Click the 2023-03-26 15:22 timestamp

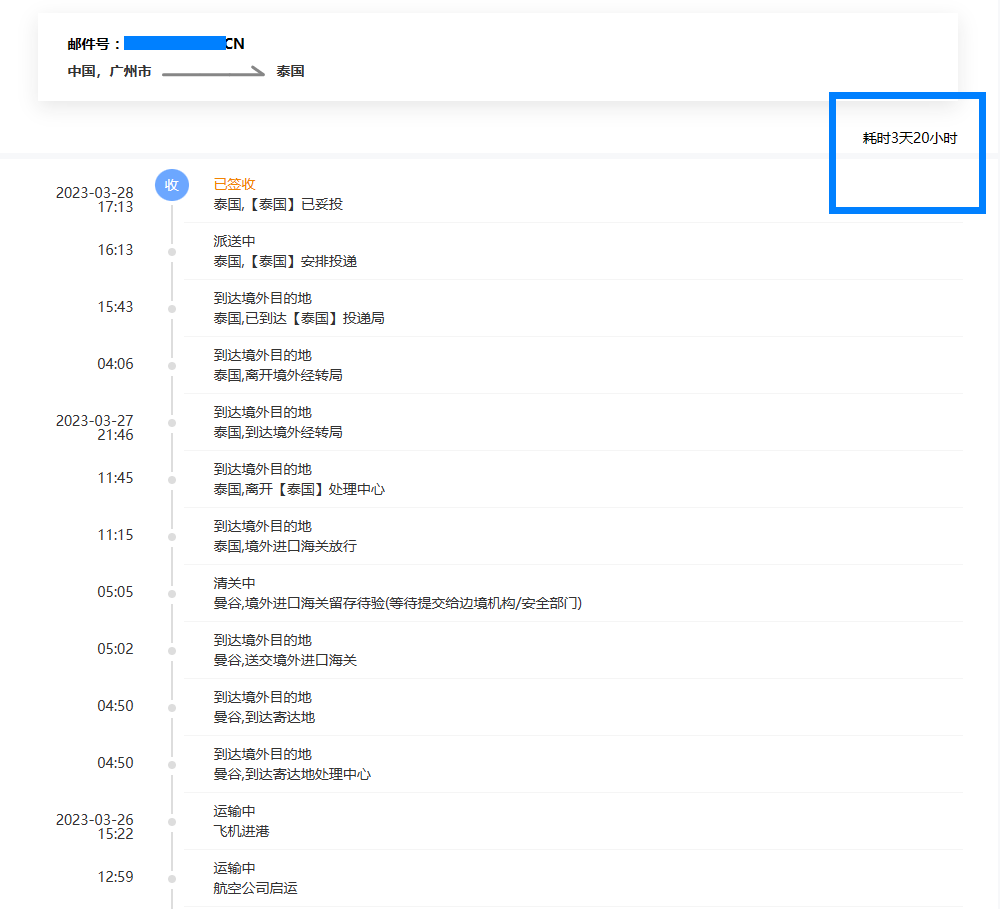(x=94, y=826)
